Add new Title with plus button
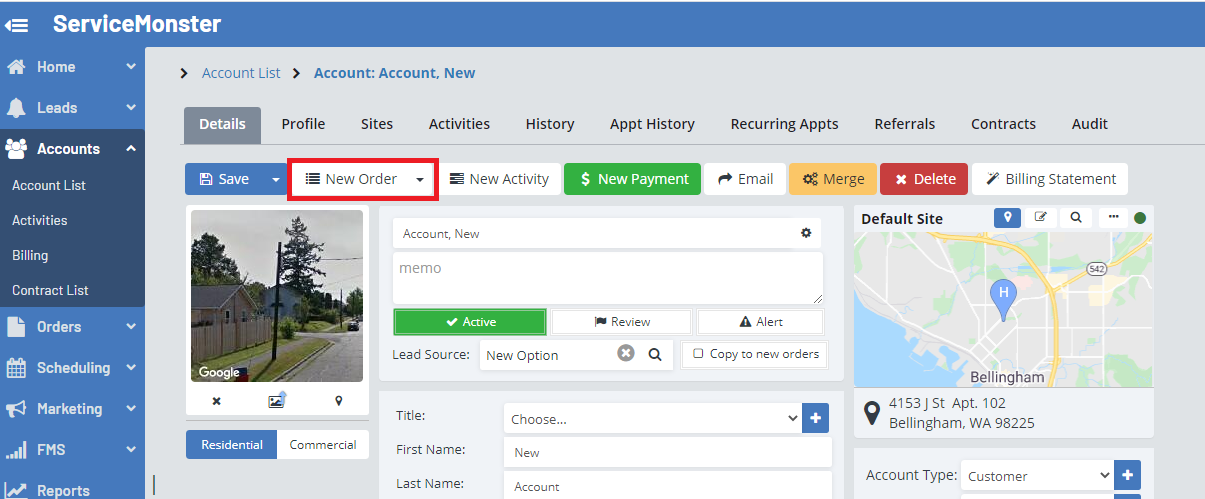This screenshot has width=1205, height=499. tap(816, 419)
